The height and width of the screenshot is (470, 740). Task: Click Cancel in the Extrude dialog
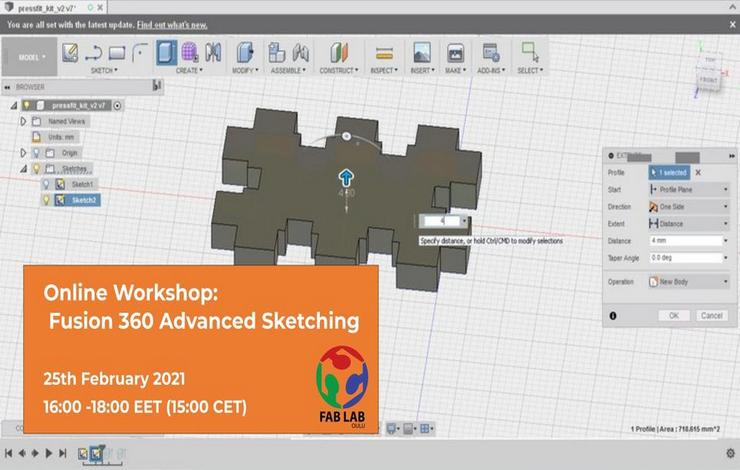(712, 316)
